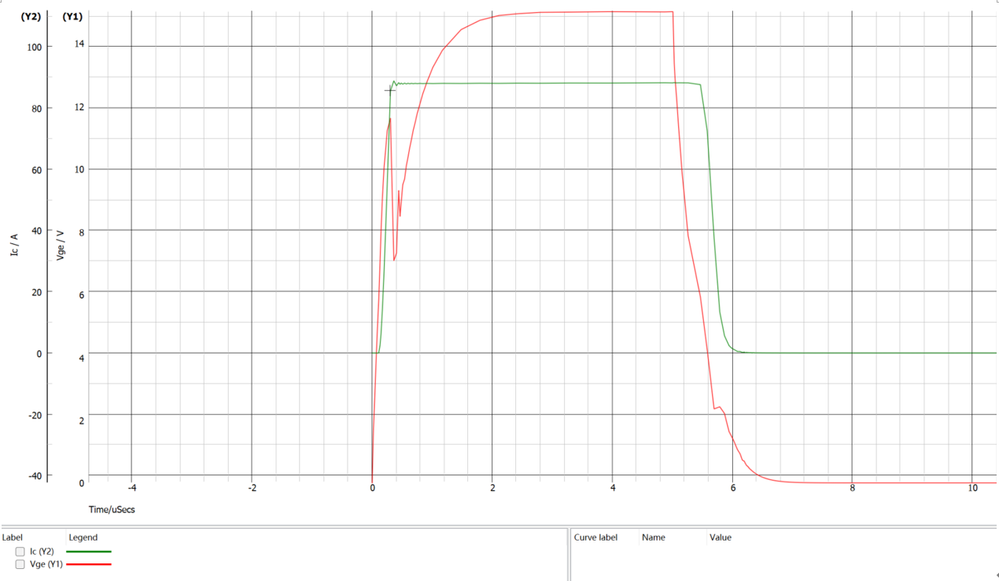The height and width of the screenshot is (581, 999).
Task: Click the green Ic legend line sample
Action: click(88, 551)
